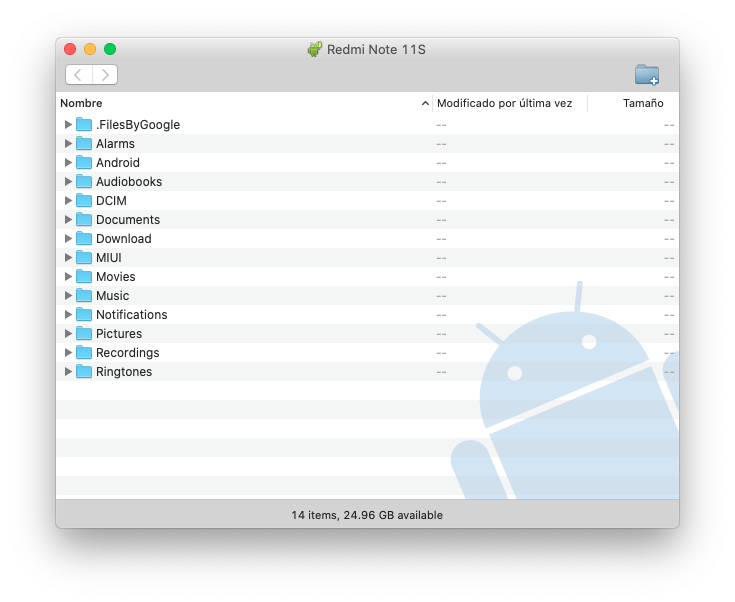Screen dimensions: 735x602
Task: Click the Movies folder icon
Action: point(84,276)
